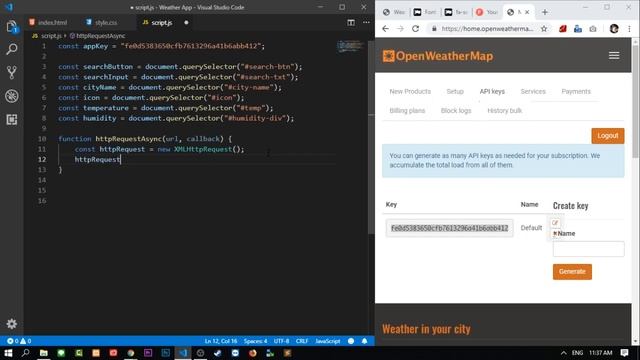This screenshot has width=640, height=360.
Task: Open the Payments tab
Action: coord(576,91)
